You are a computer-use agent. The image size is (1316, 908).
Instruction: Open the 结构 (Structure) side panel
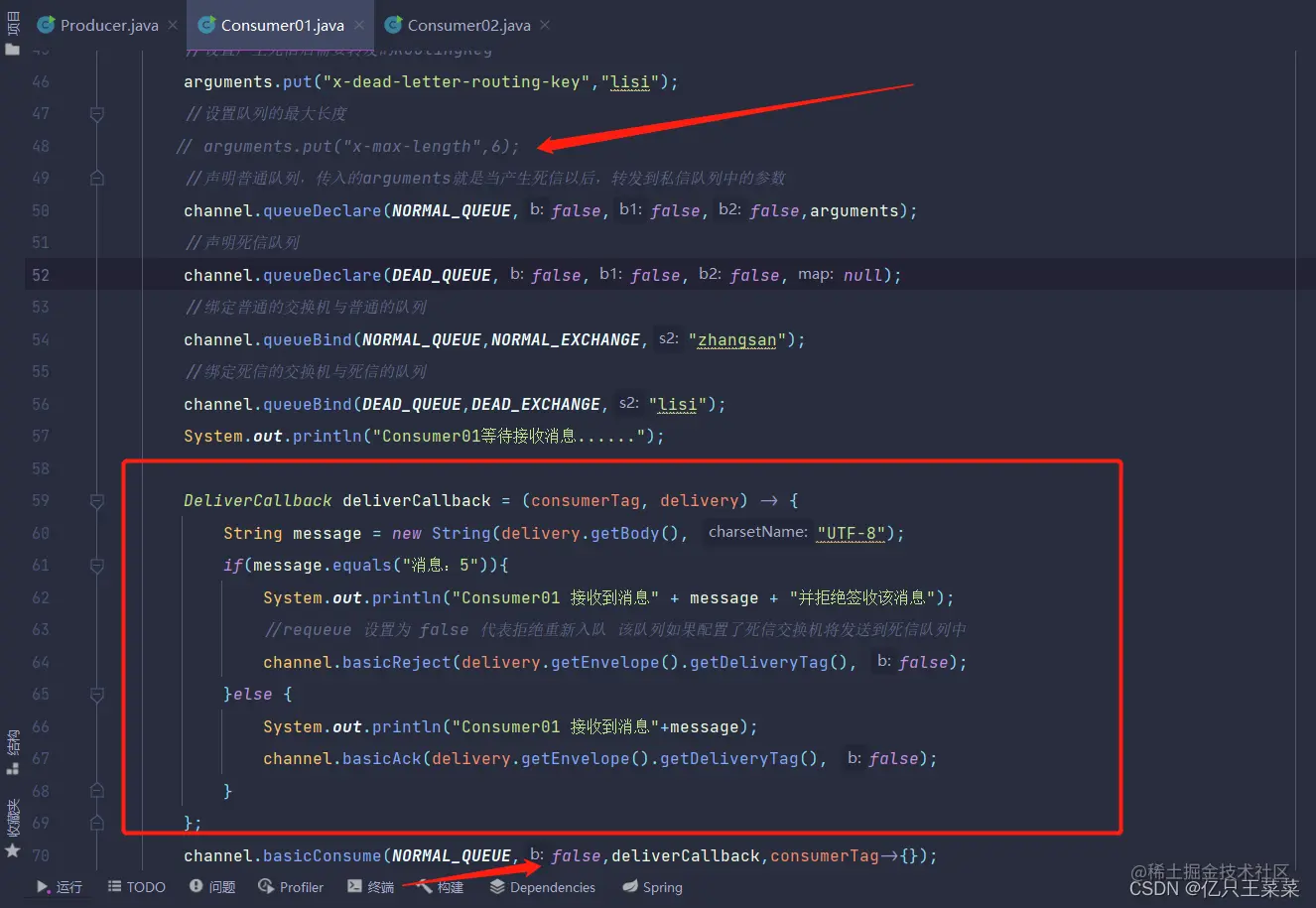point(12,753)
